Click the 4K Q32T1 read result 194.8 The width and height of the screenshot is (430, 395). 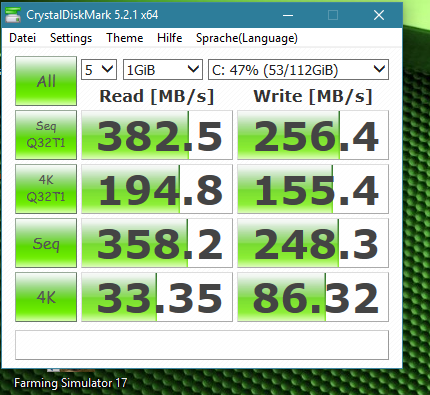pos(157,189)
